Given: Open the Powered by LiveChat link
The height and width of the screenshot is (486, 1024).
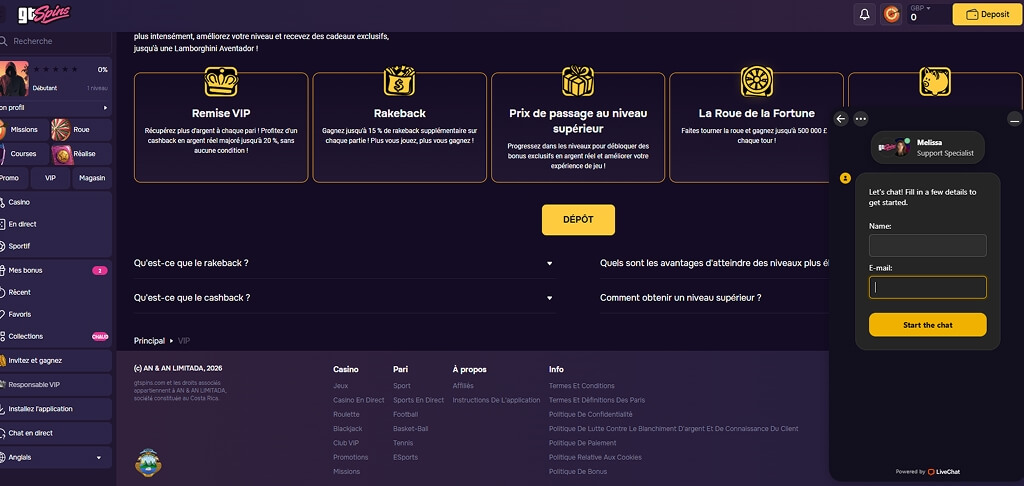Looking at the screenshot, I should click(x=927, y=472).
